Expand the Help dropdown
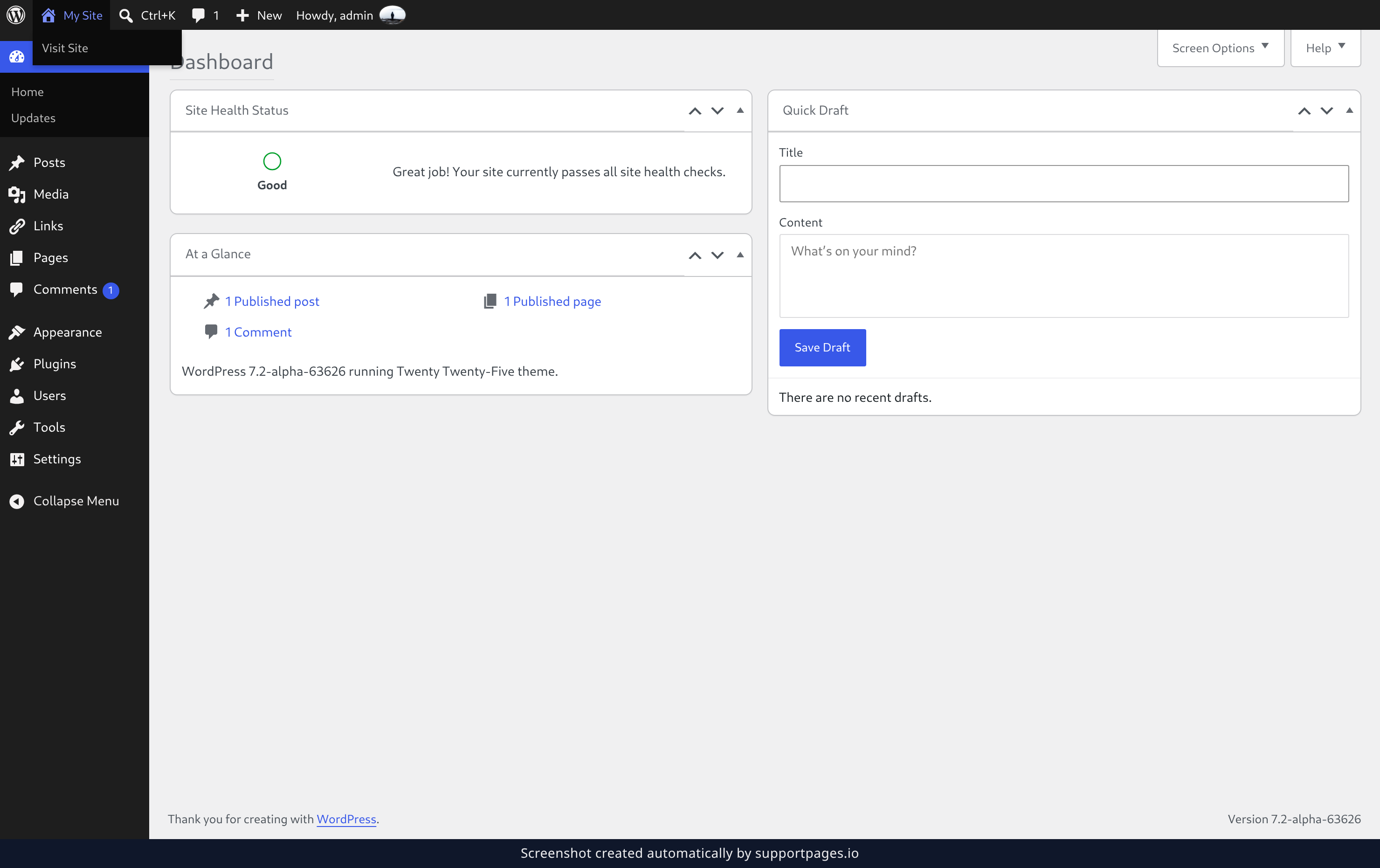 1325,48
